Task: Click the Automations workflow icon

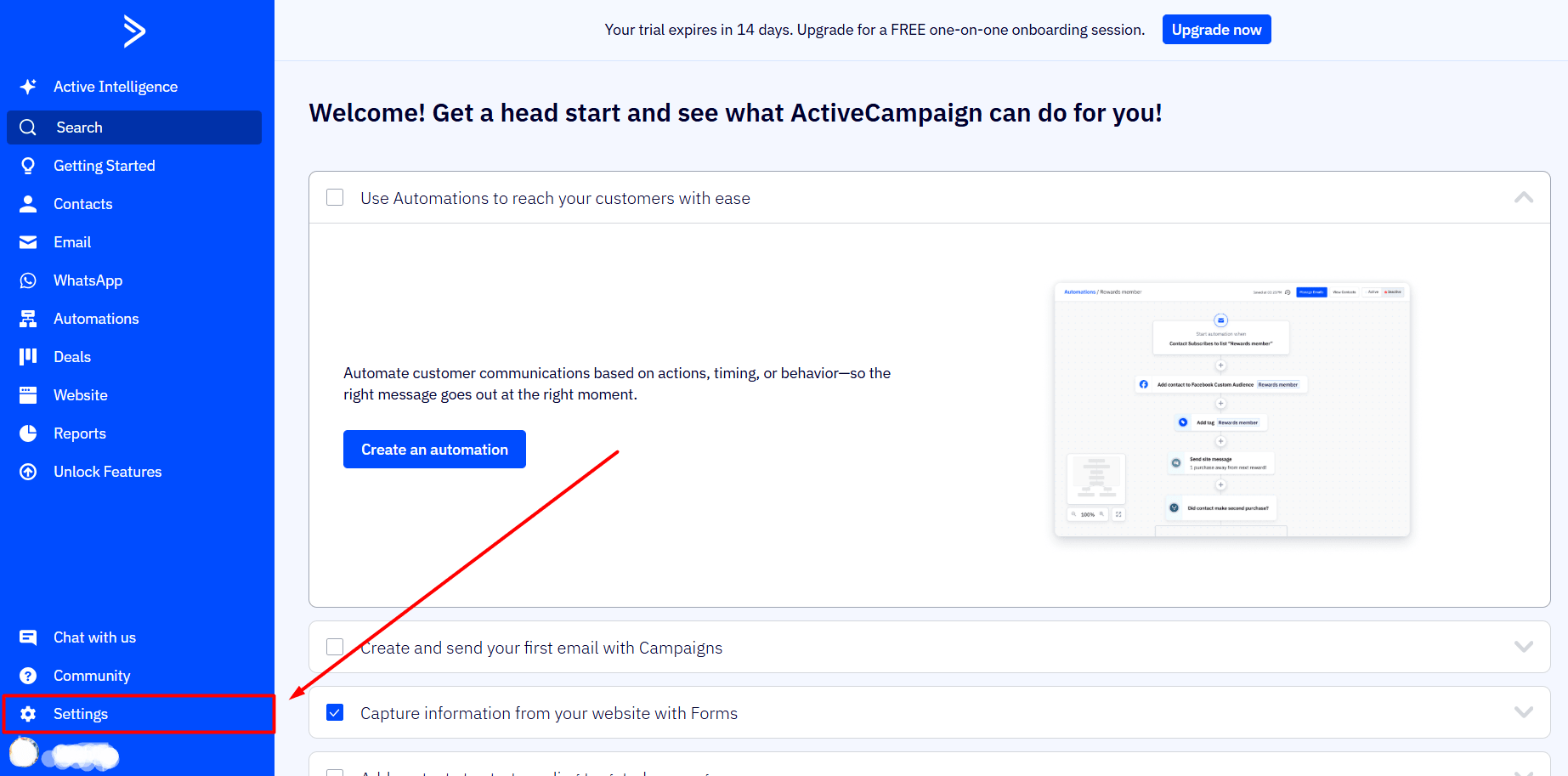Action: [x=28, y=319]
